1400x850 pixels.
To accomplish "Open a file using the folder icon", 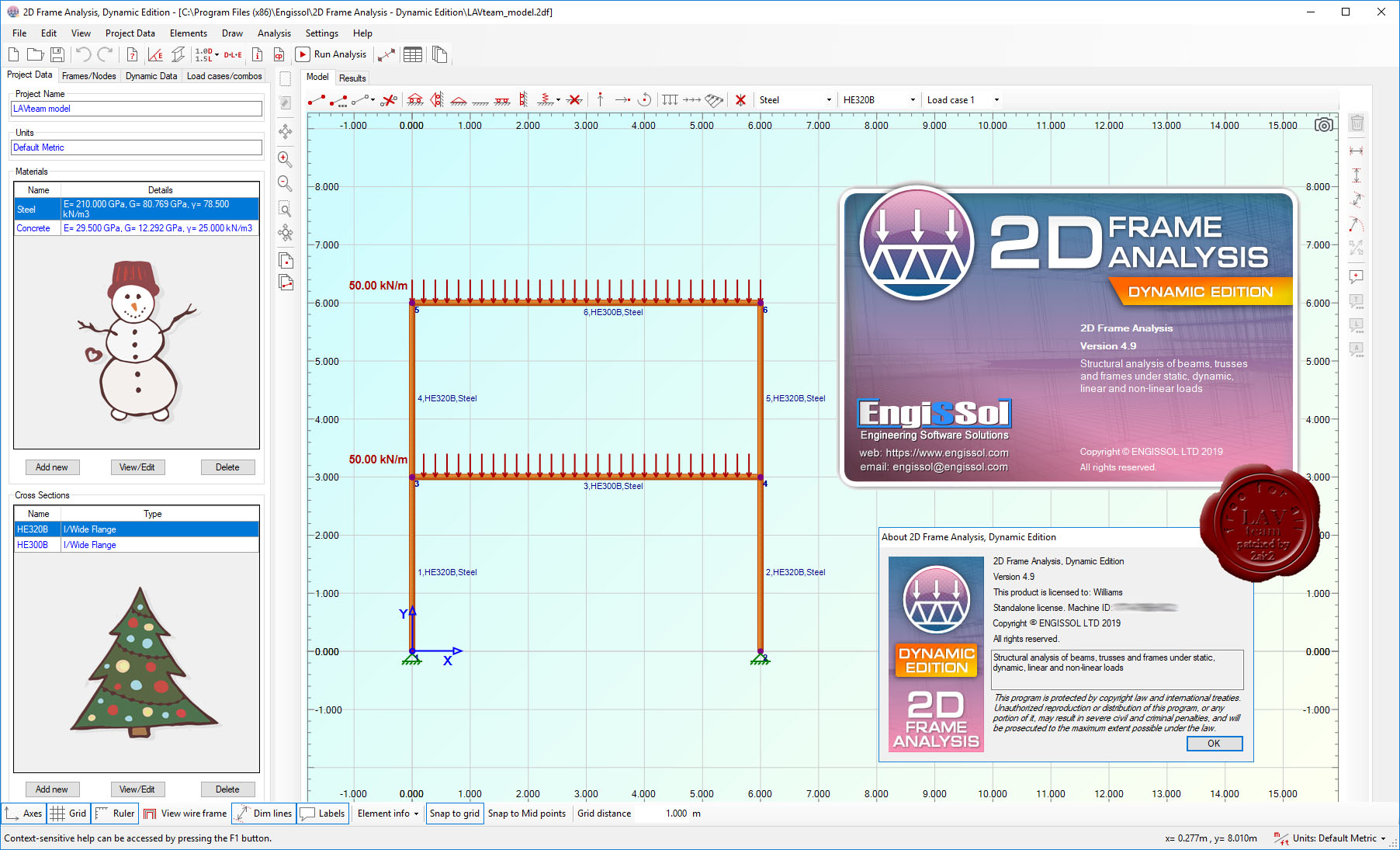I will (x=35, y=54).
